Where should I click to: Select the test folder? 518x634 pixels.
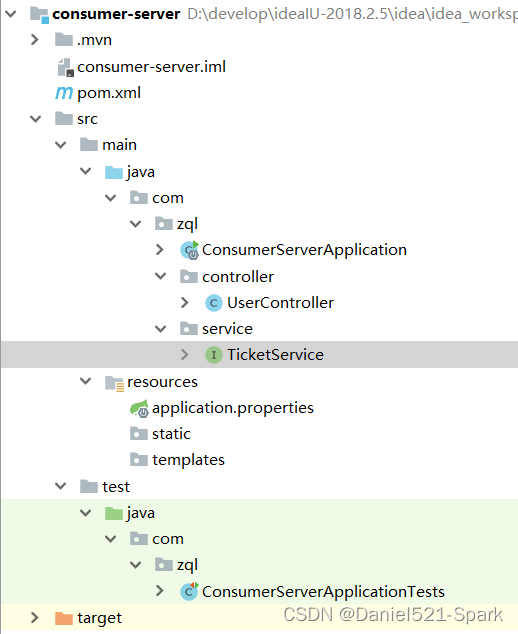[105, 486]
